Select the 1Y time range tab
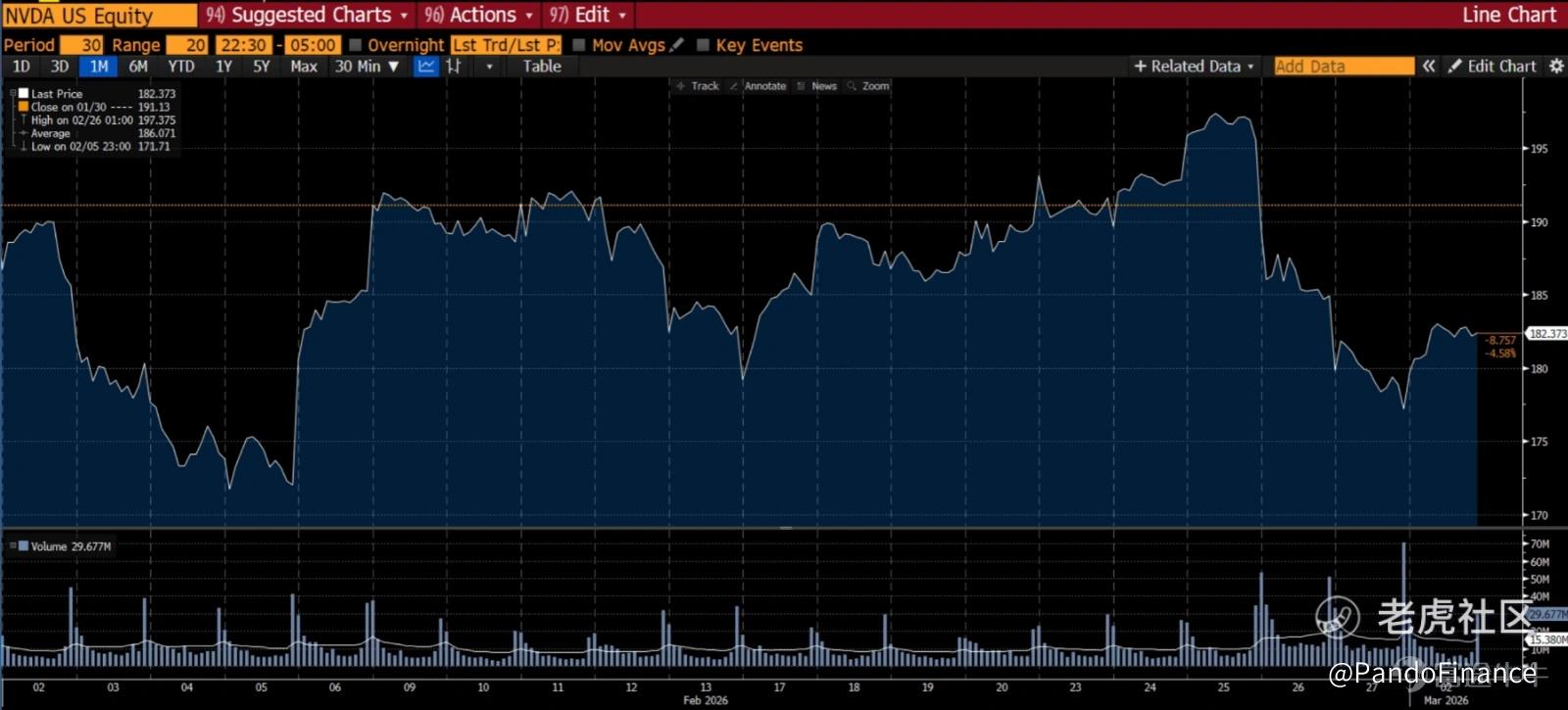The width and height of the screenshot is (1568, 710). (224, 67)
